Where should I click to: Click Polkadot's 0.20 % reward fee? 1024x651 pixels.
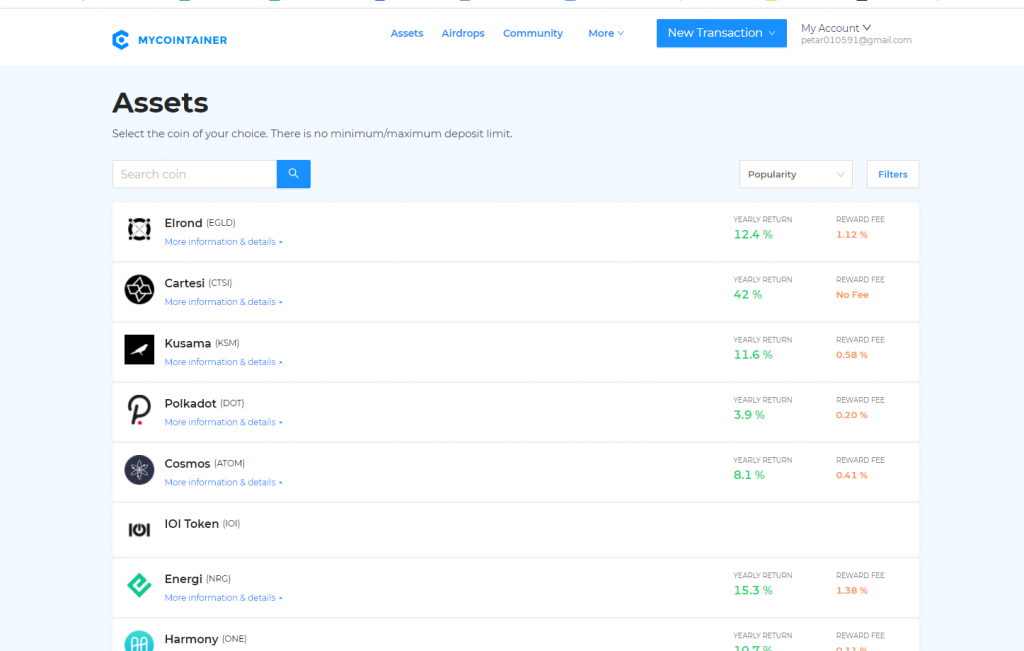852,415
